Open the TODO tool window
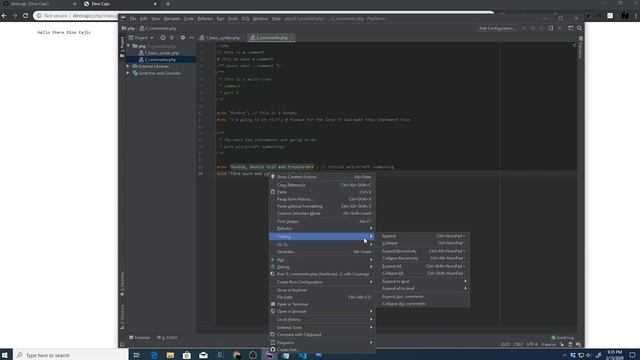Viewport: 640px width, 360px height. point(167,338)
